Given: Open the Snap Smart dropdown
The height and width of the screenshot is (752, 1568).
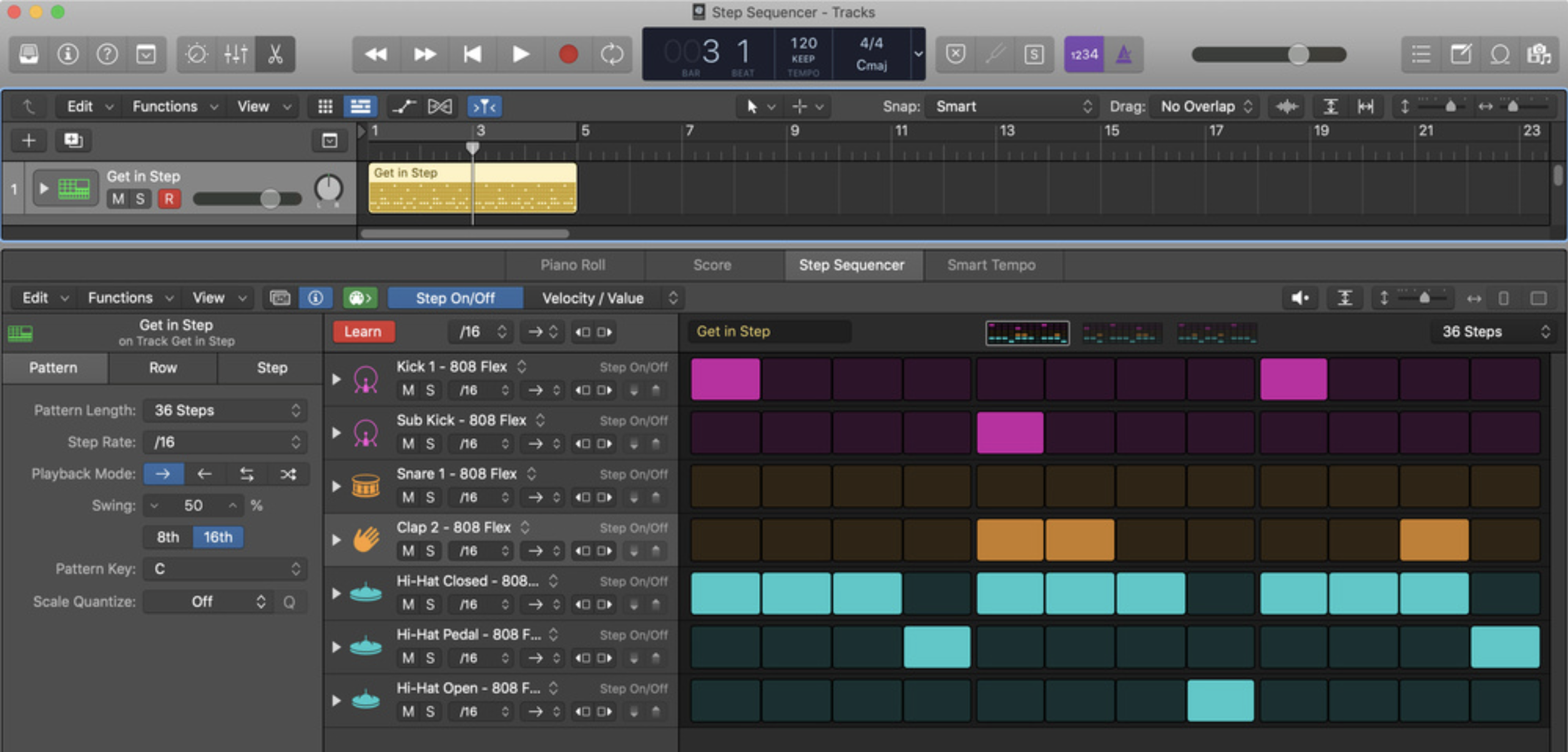Looking at the screenshot, I should click(x=1012, y=107).
